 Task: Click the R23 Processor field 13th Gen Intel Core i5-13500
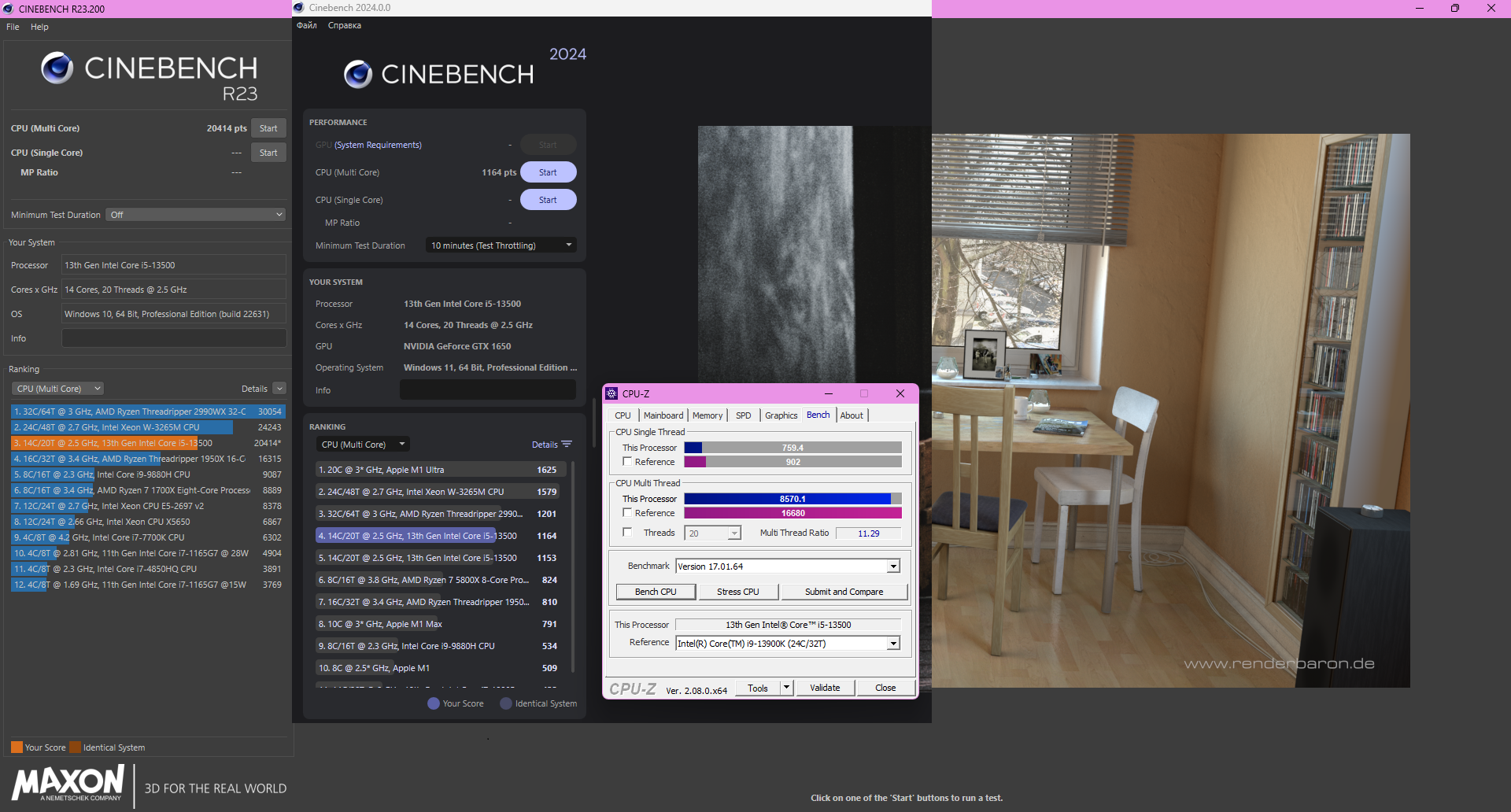point(174,265)
